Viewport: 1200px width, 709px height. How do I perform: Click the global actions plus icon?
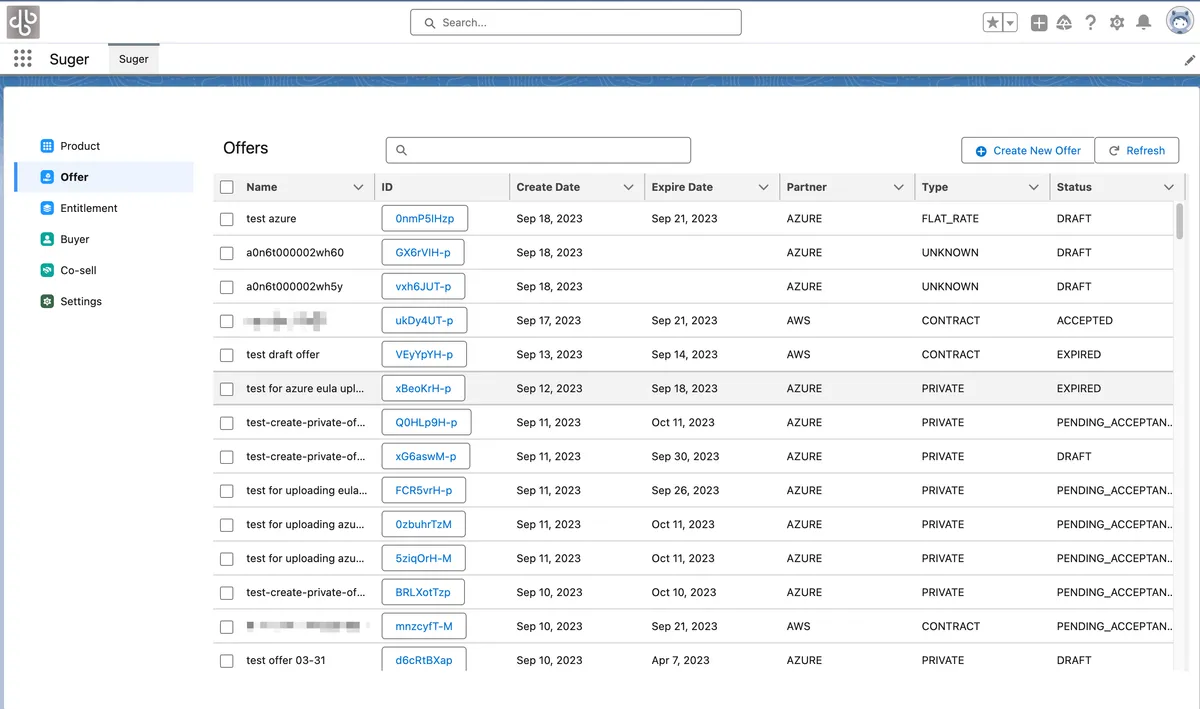[x=1039, y=23]
